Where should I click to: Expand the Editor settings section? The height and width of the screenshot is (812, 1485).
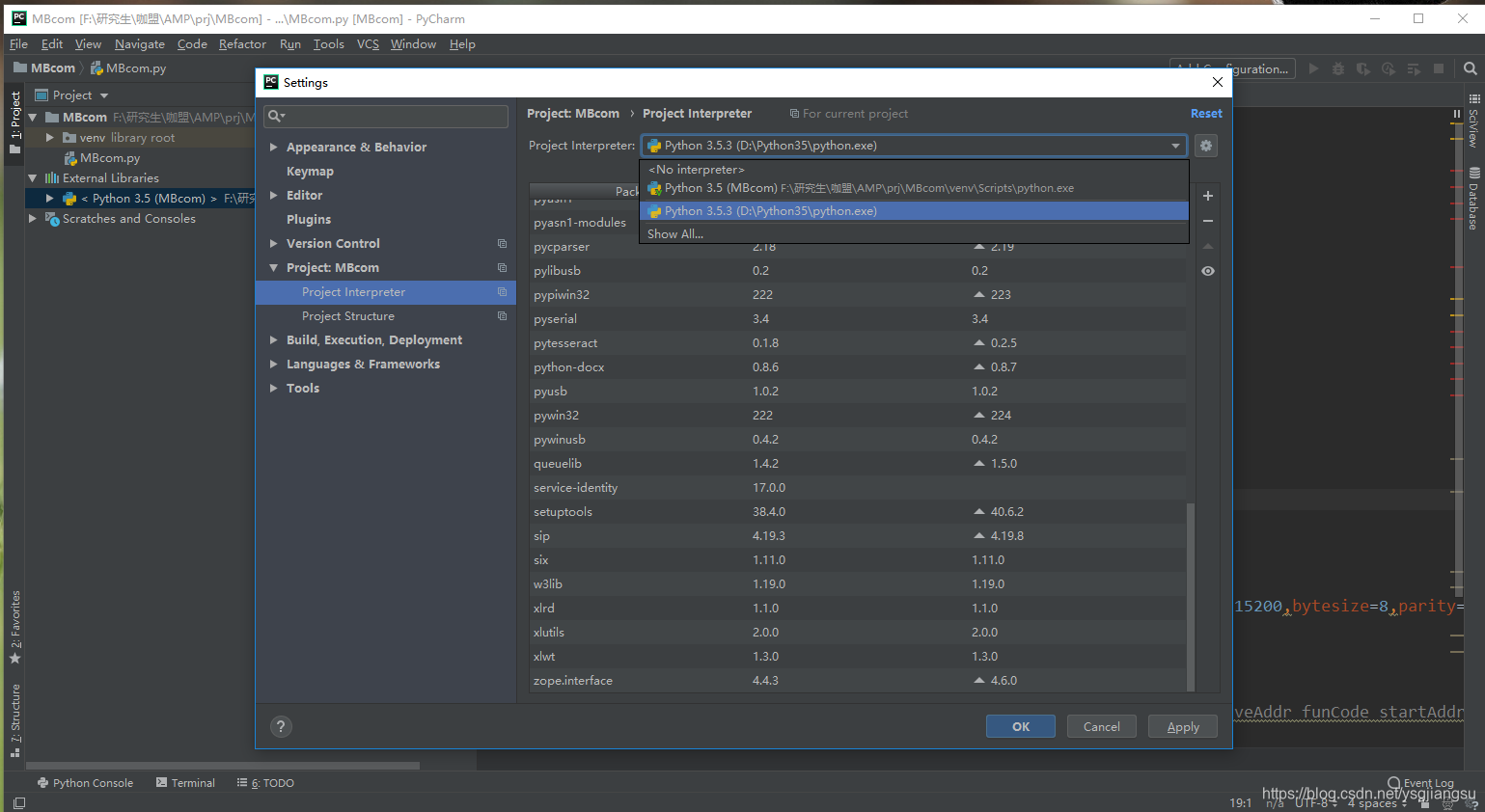(274, 196)
